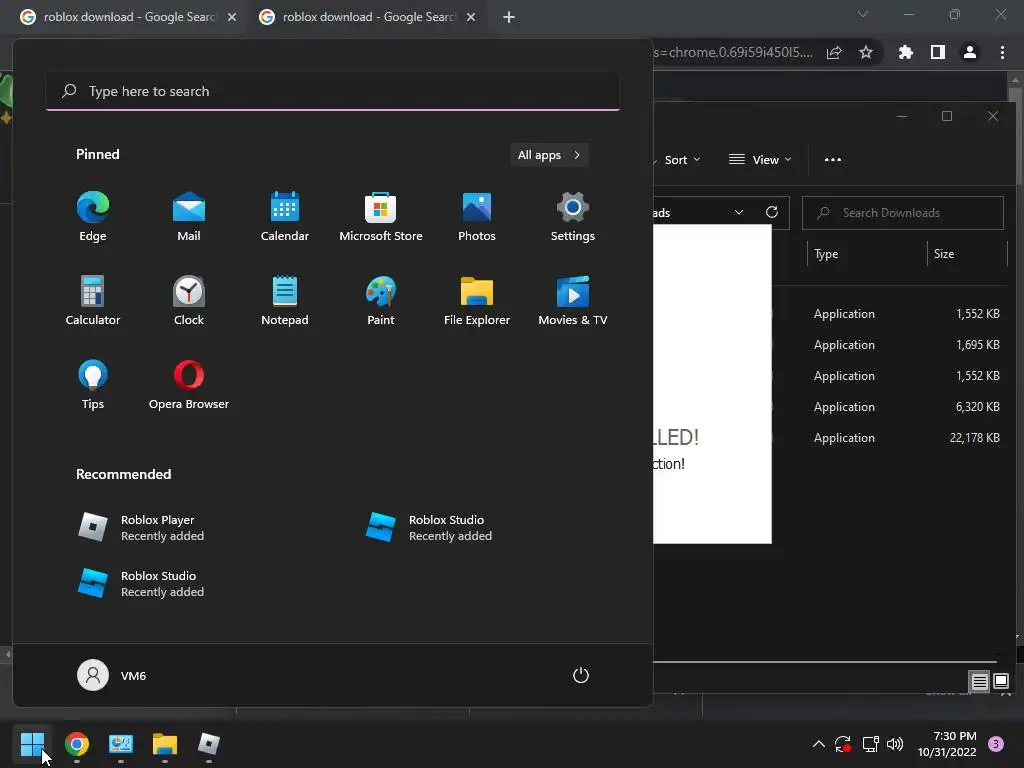1024x768 pixels.
Task: Switch to second roblox download tab
Action: tap(368, 17)
